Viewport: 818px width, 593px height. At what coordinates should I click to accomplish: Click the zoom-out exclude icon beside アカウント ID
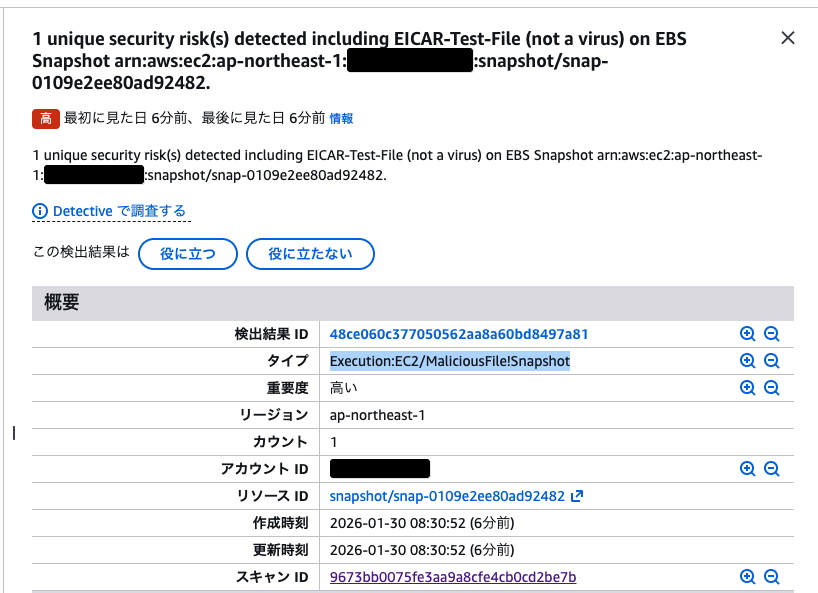[771, 468]
